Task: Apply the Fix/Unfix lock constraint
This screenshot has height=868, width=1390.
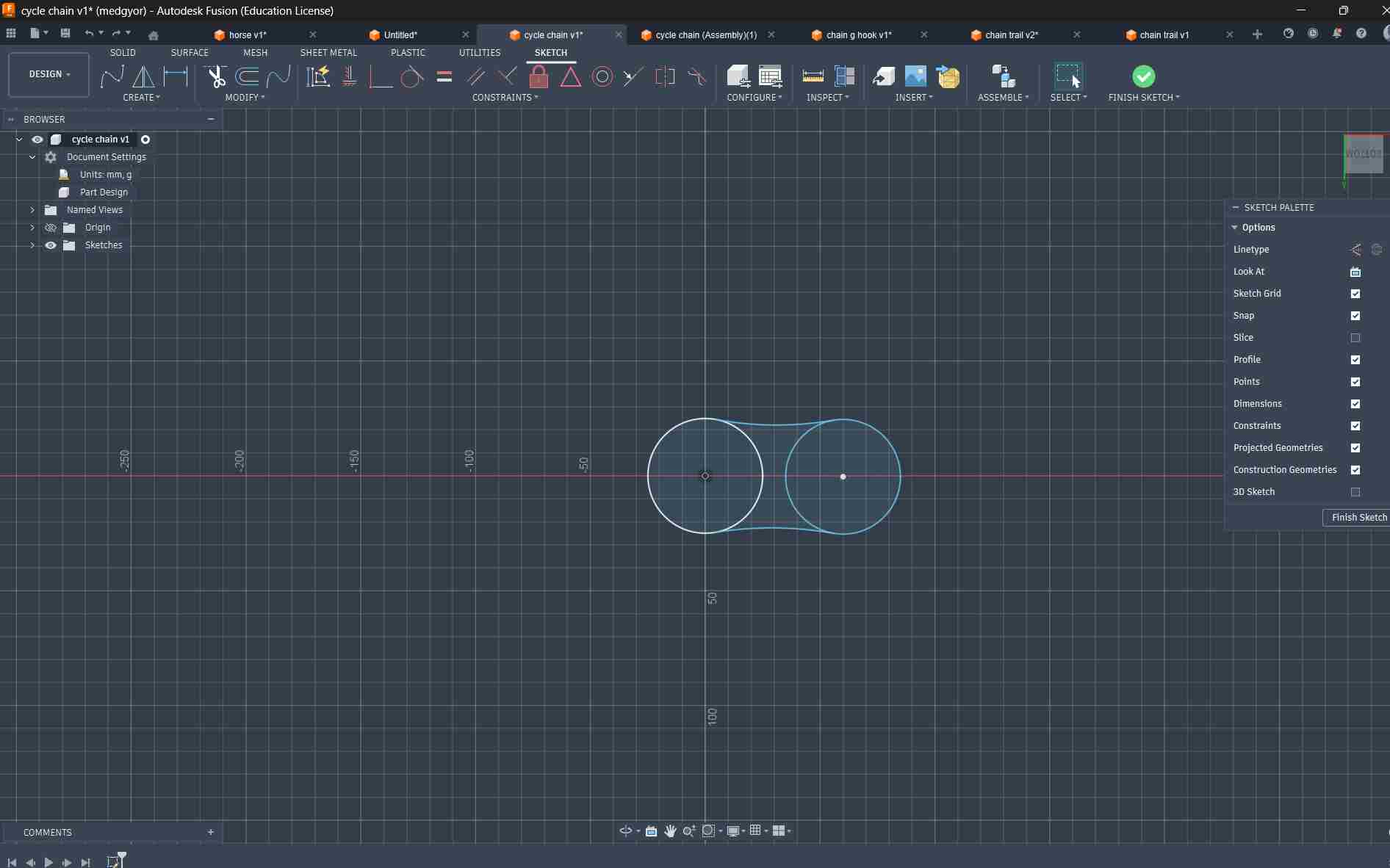Action: [539, 76]
